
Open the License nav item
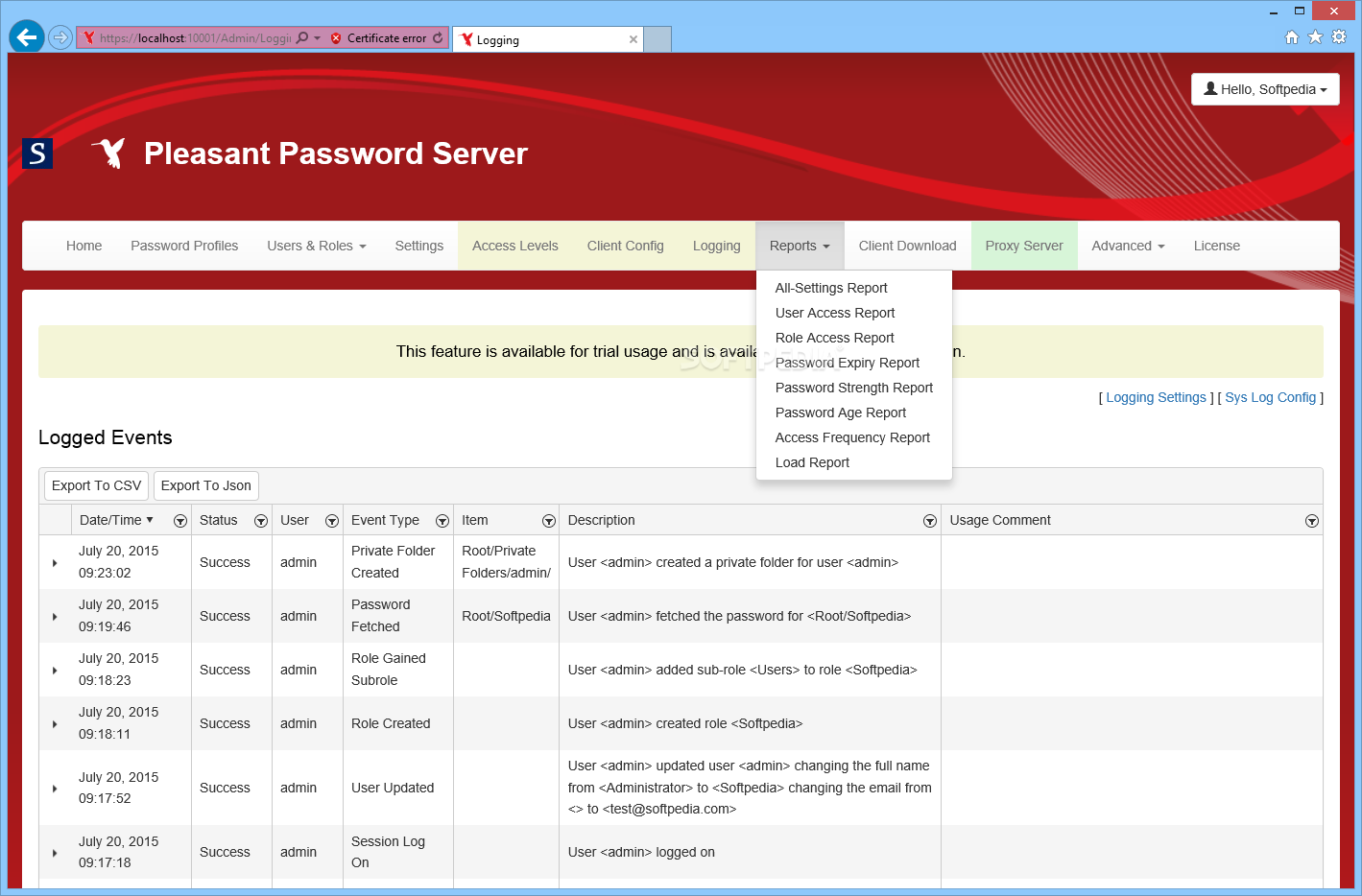point(1217,246)
